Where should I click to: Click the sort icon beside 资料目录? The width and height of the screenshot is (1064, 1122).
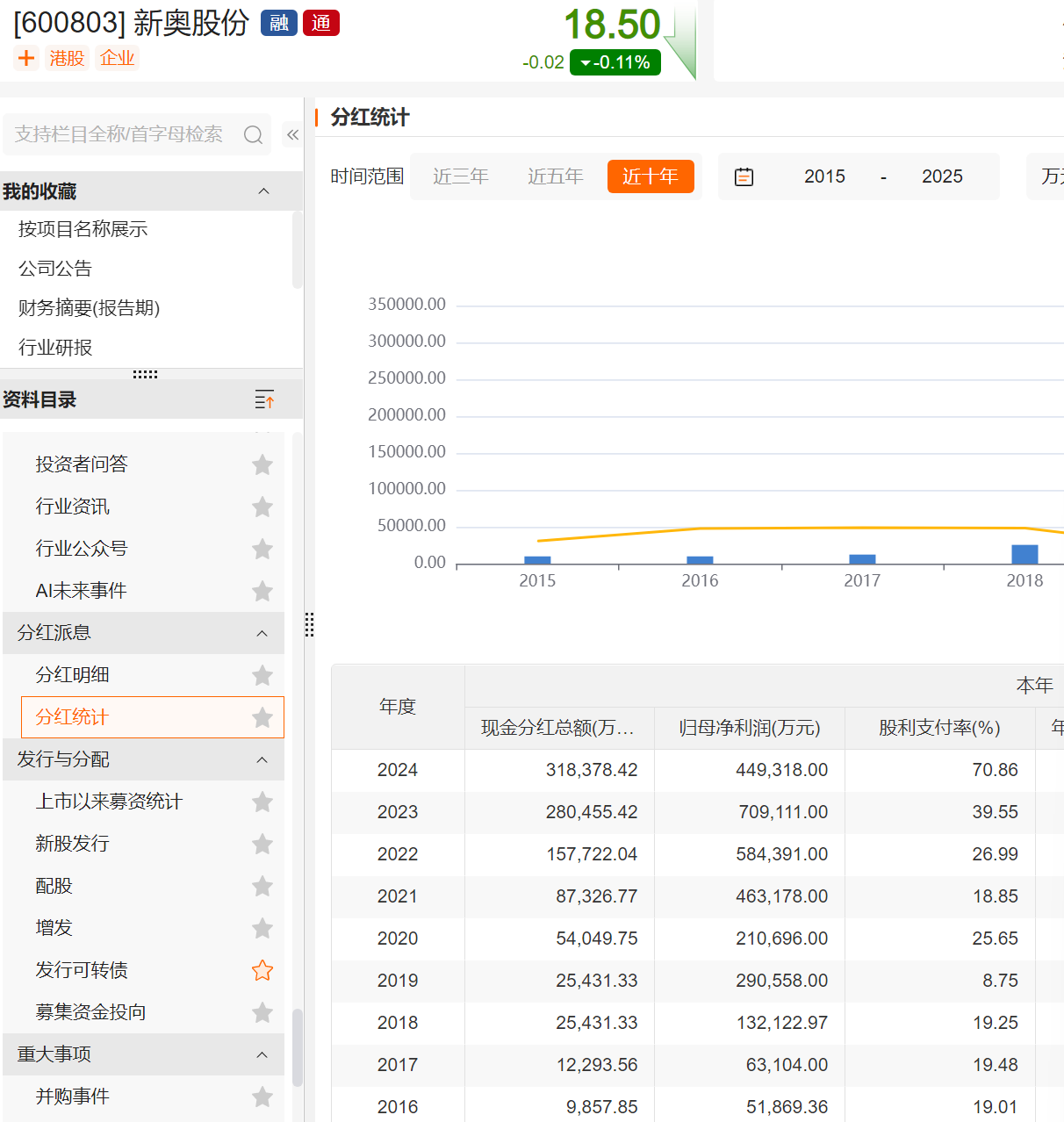264,399
